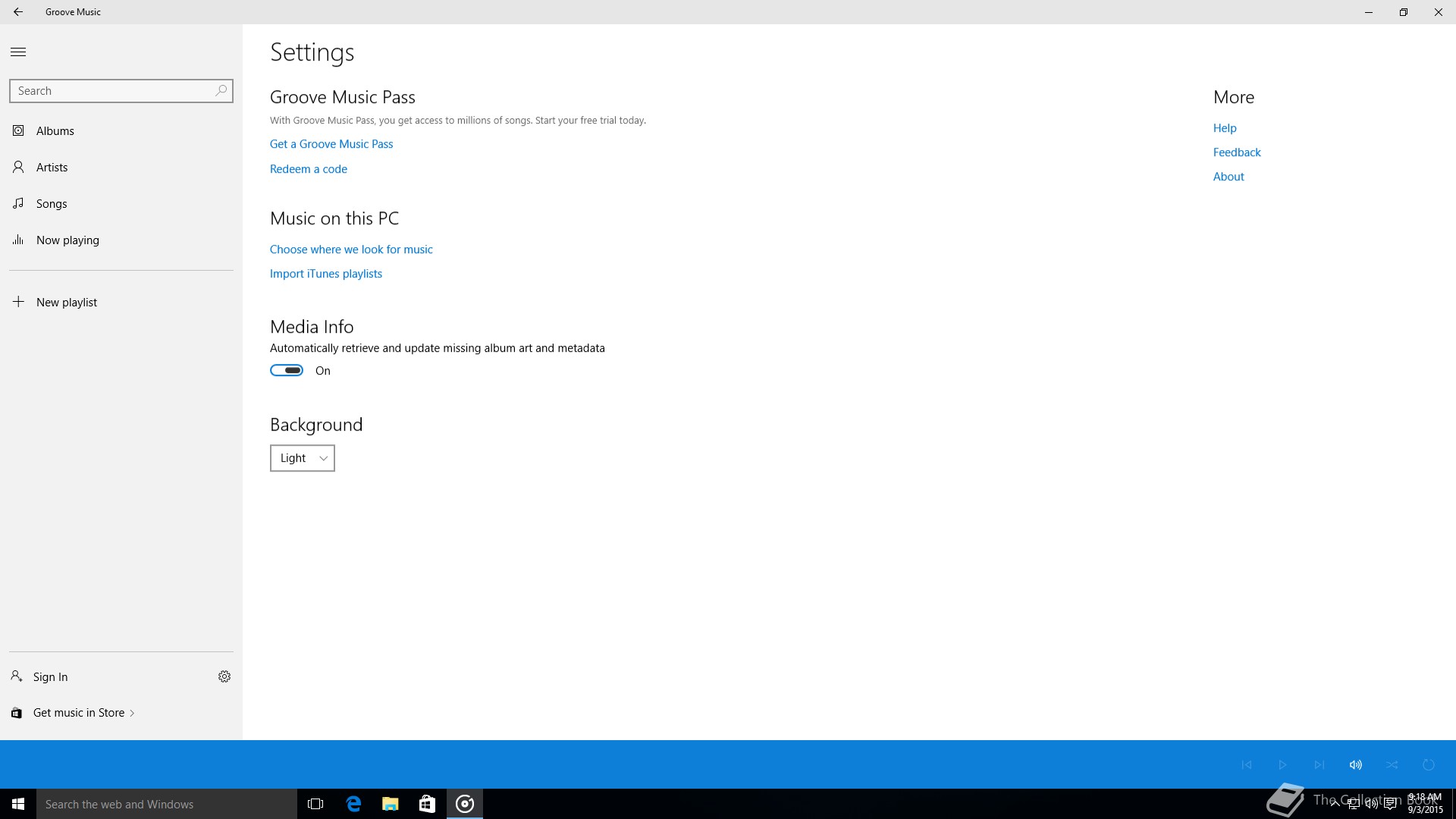
Task: Click Import iTunes playlists link
Action: (326, 274)
